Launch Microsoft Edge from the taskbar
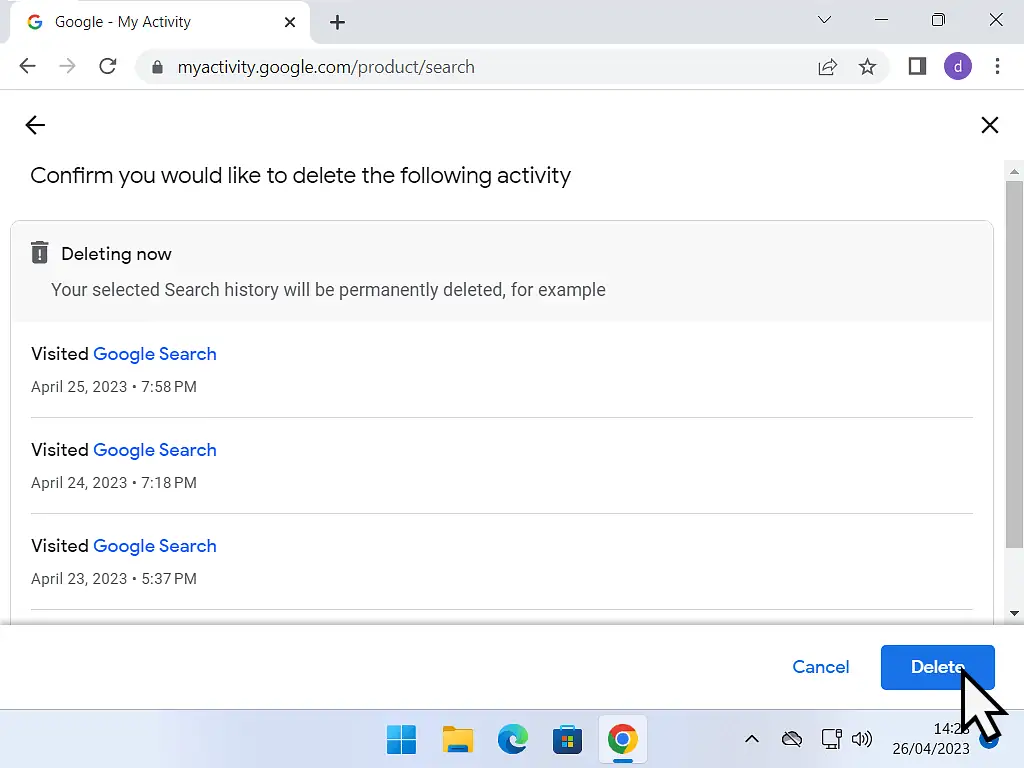Viewport: 1024px width, 768px height. point(512,739)
